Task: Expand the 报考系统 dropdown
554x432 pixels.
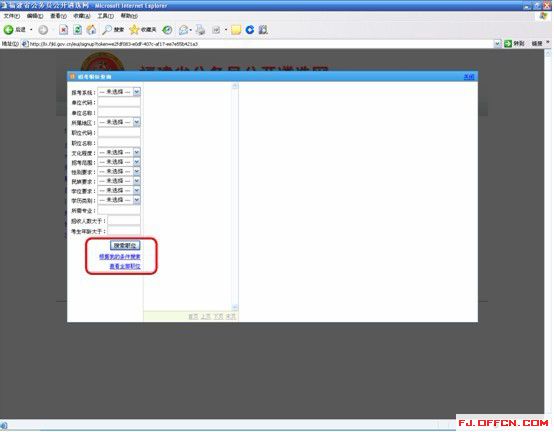Action: 119,92
